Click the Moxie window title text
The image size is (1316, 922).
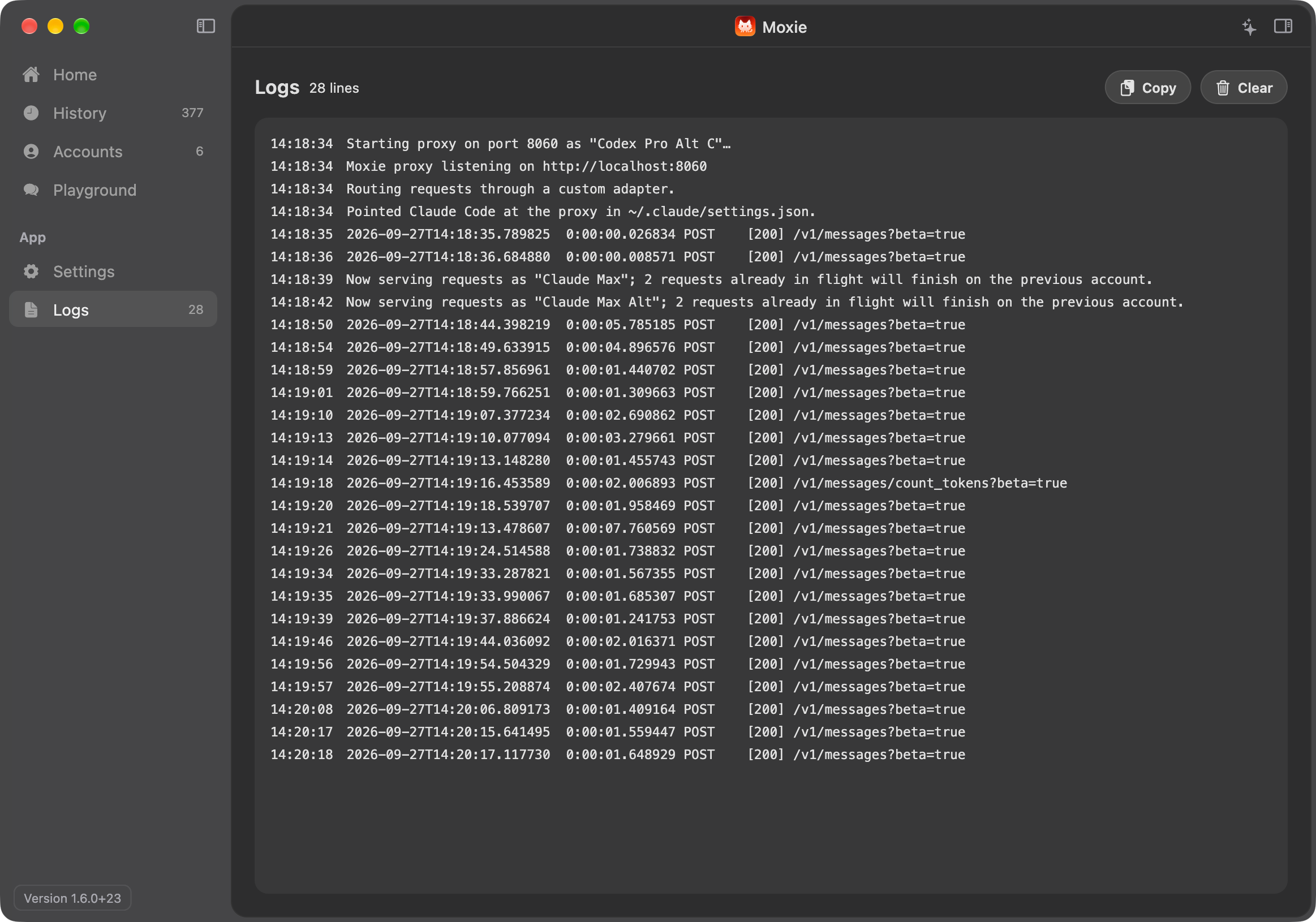tap(784, 27)
